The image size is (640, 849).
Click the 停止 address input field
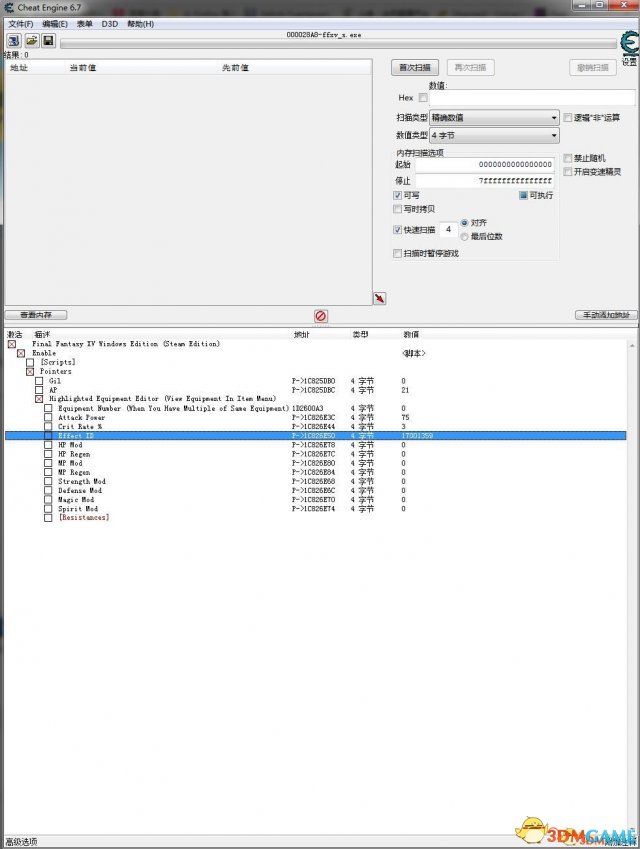click(485, 181)
